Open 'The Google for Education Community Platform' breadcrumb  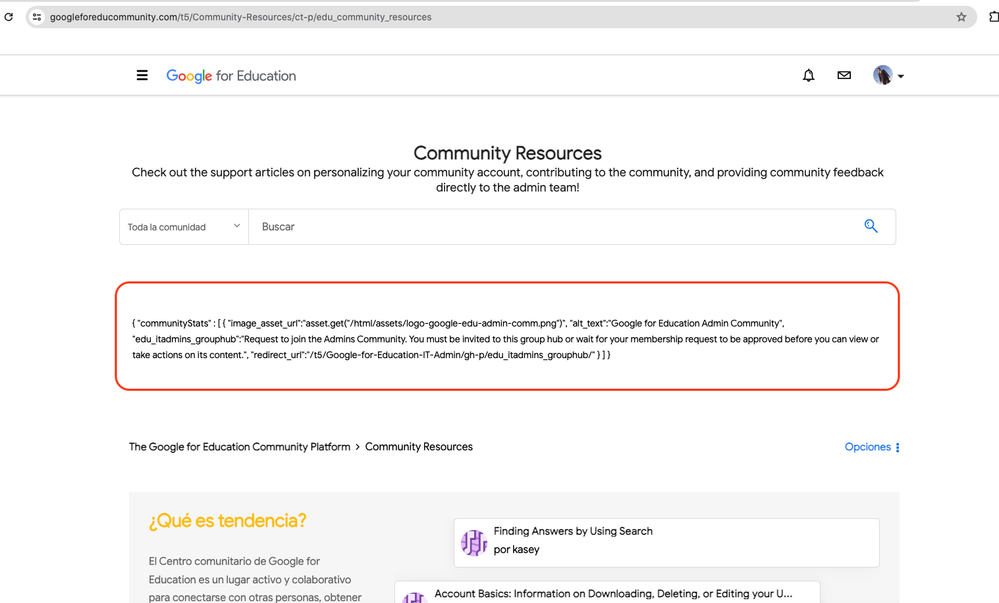pyautogui.click(x=240, y=447)
